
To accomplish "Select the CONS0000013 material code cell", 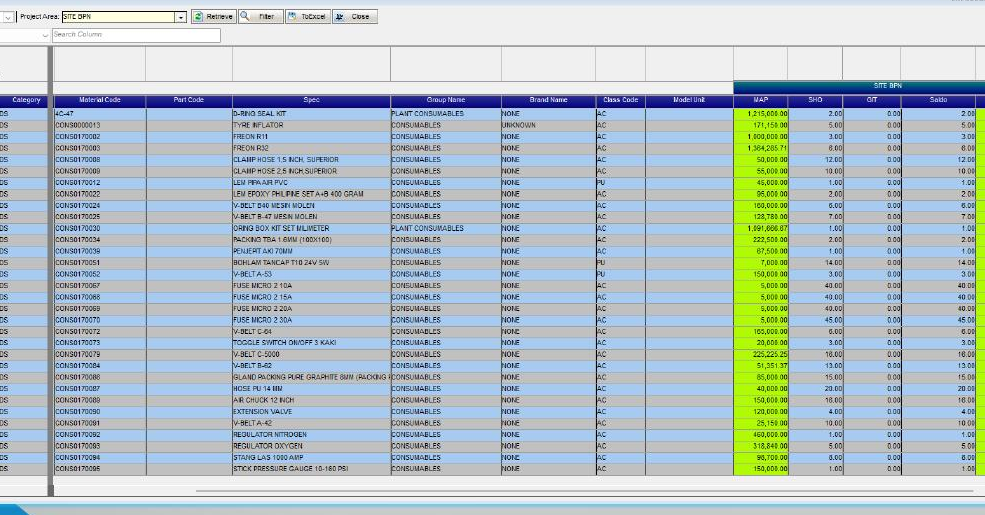I will 100,125.
